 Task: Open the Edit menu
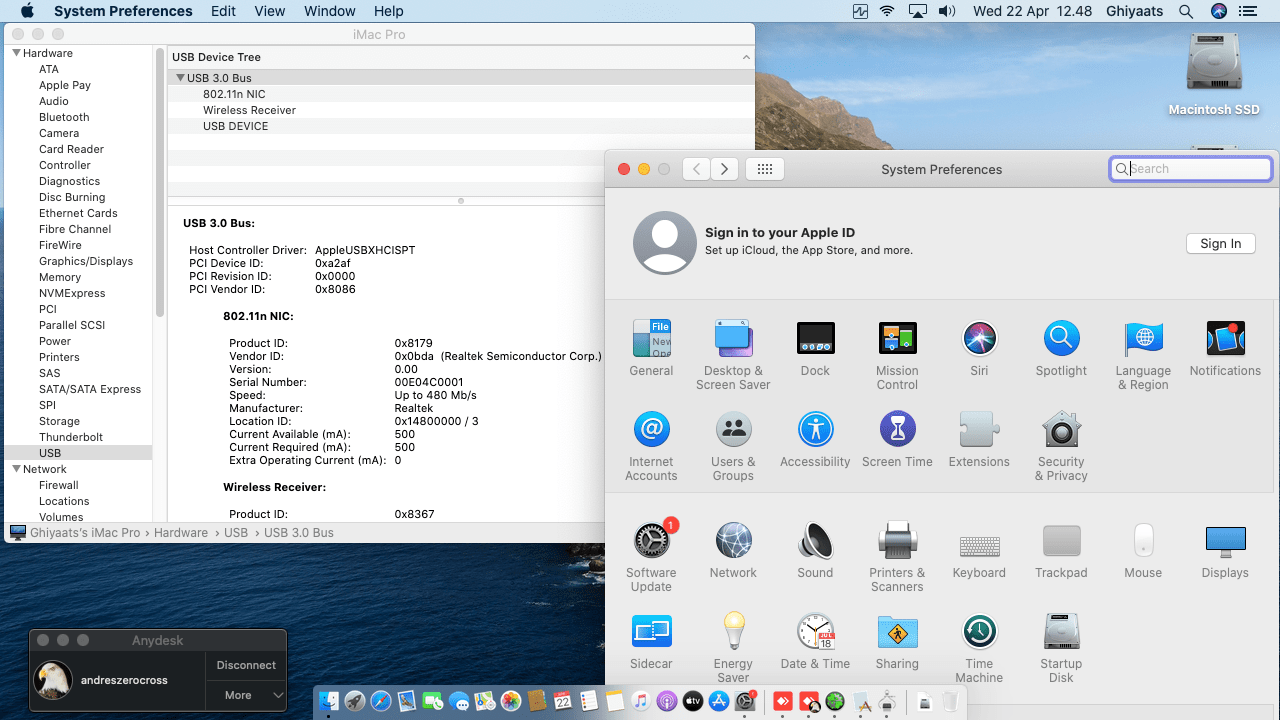[x=223, y=11]
